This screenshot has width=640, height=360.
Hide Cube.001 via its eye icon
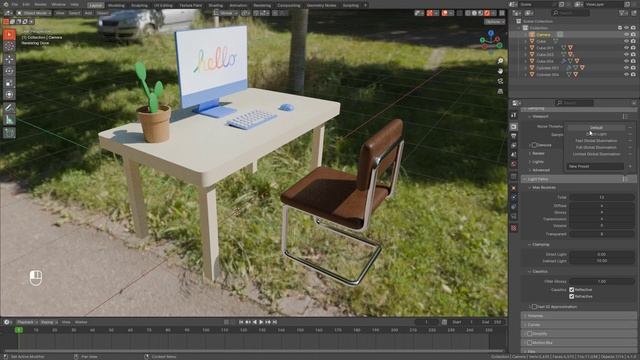click(x=627, y=48)
